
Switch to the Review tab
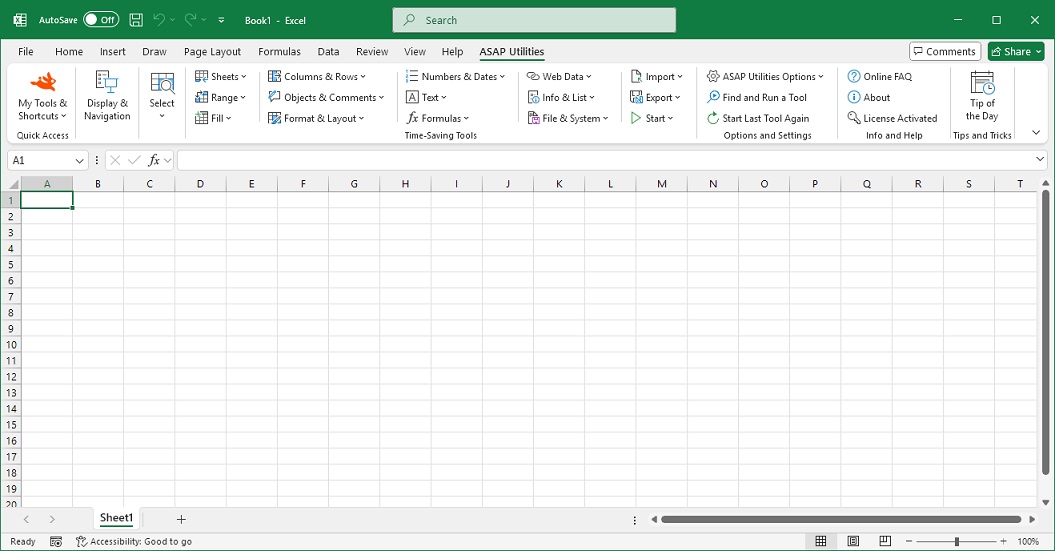(x=372, y=52)
